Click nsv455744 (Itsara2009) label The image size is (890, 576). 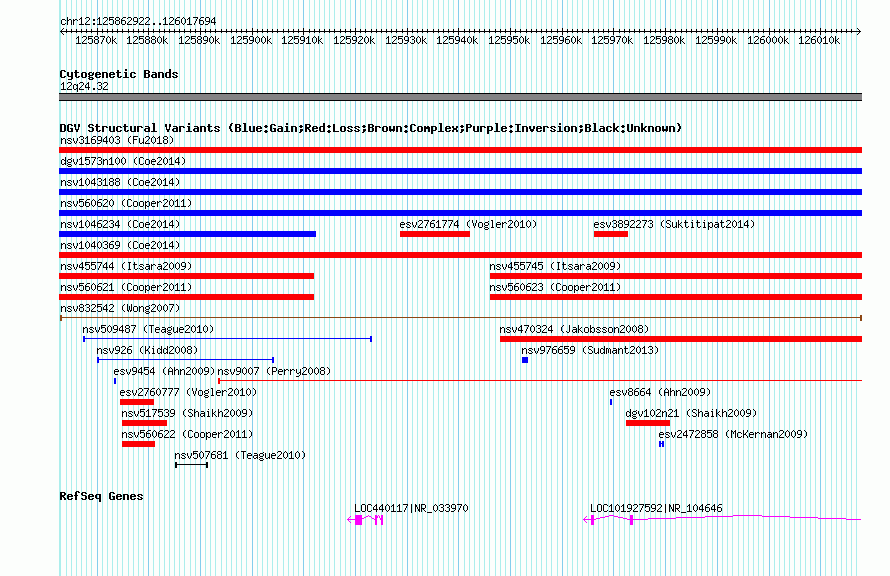point(125,266)
